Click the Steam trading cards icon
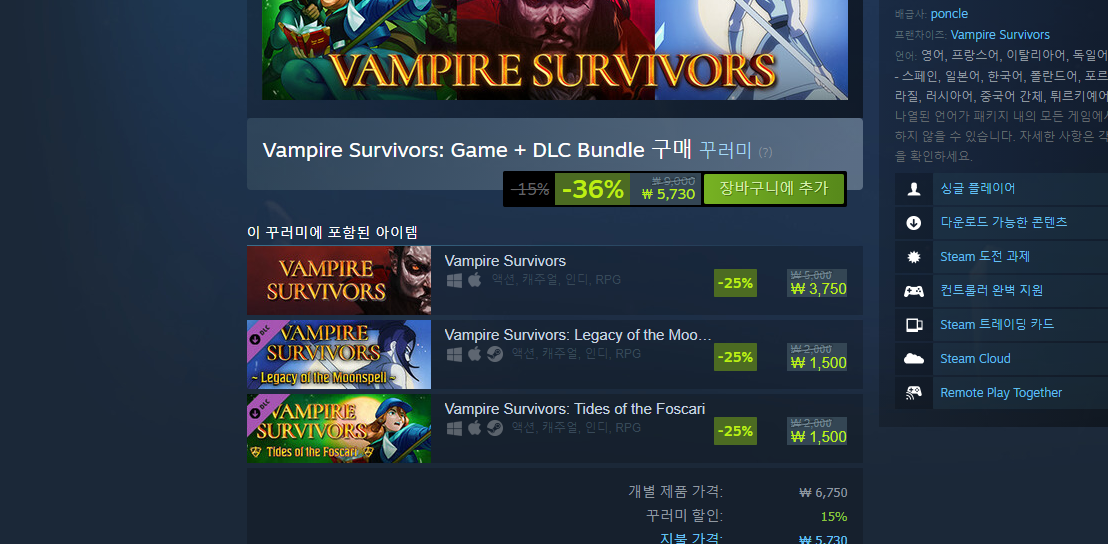The width and height of the screenshot is (1108, 544). pyautogui.click(x=914, y=325)
